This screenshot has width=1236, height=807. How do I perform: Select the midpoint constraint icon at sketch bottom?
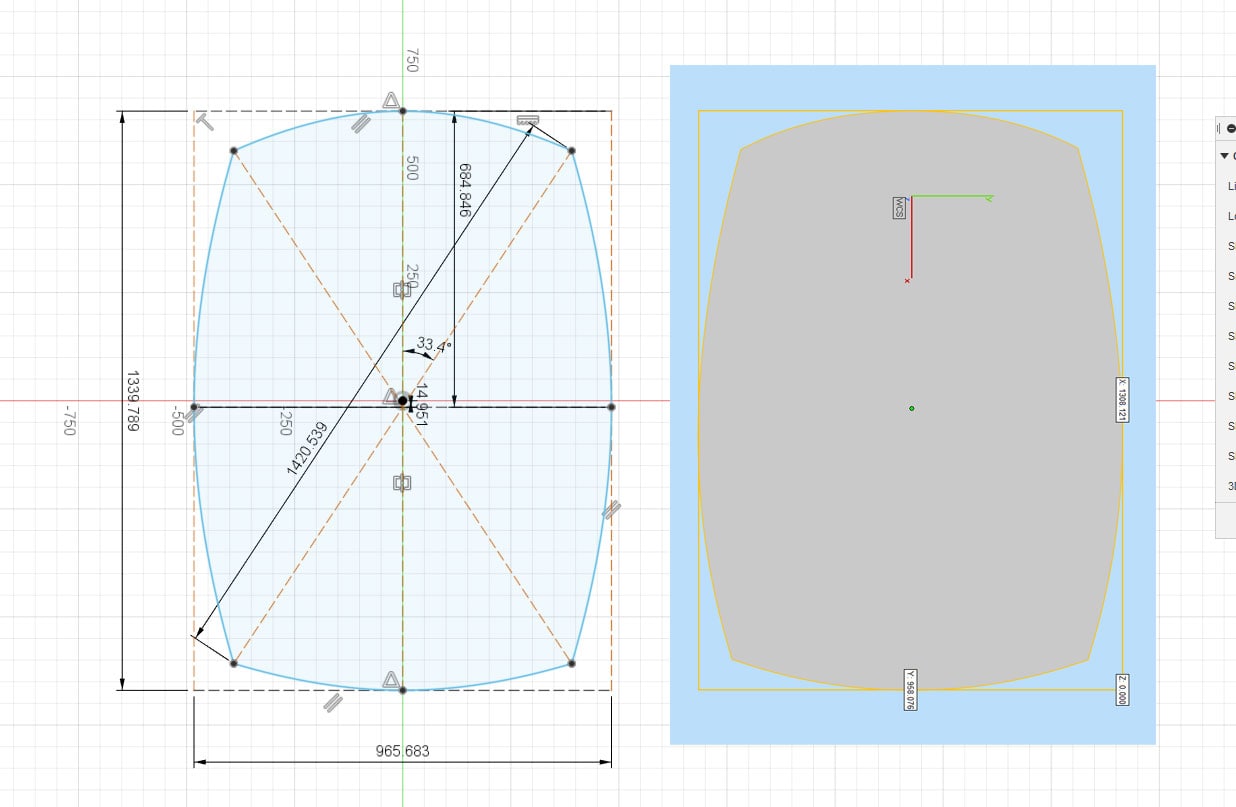(391, 679)
